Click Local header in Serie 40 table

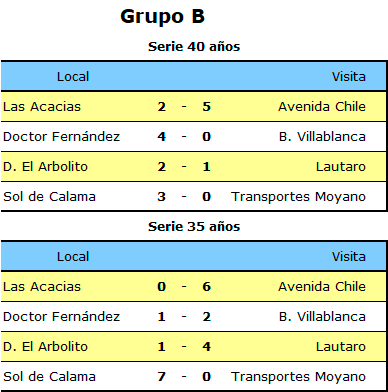(x=73, y=77)
